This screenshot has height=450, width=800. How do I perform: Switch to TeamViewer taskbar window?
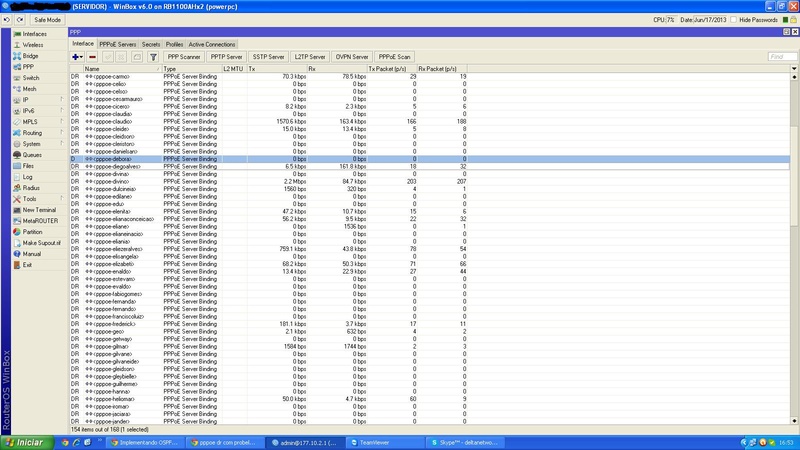(x=386, y=442)
